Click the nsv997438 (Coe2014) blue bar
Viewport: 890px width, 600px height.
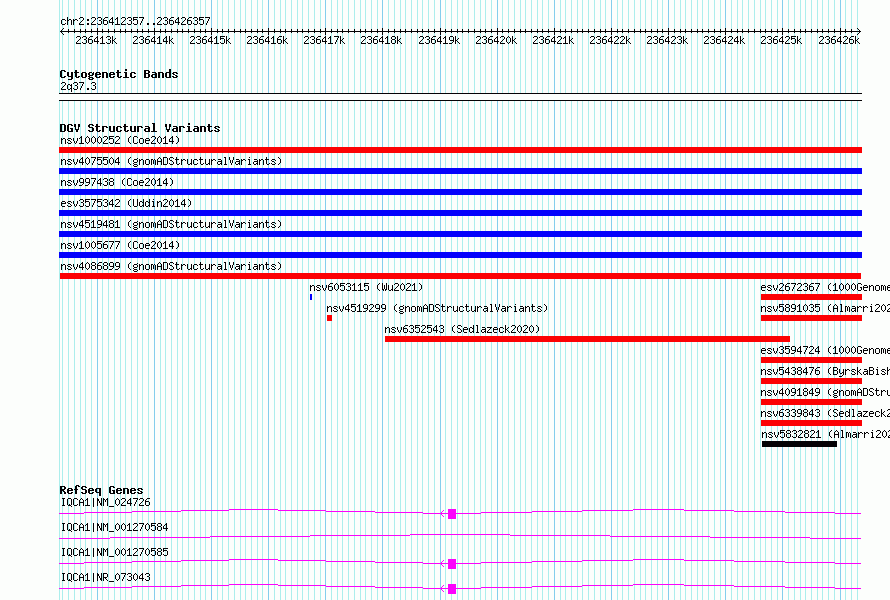[x=460, y=192]
